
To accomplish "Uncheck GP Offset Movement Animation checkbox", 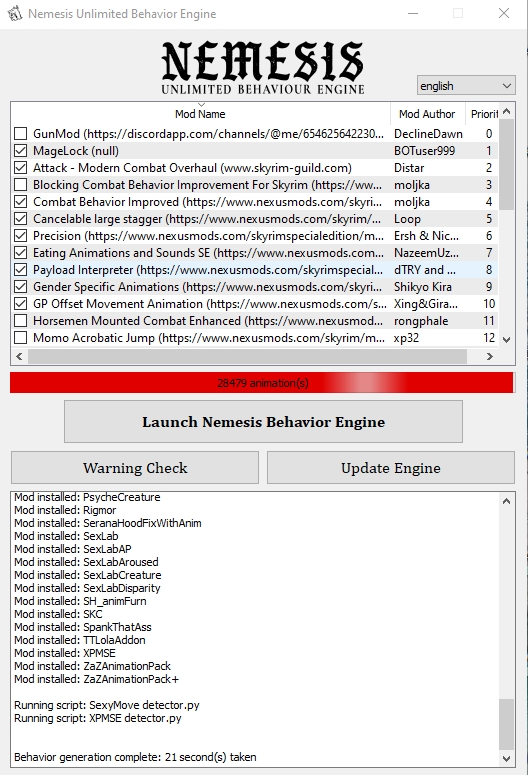I will click(20, 303).
